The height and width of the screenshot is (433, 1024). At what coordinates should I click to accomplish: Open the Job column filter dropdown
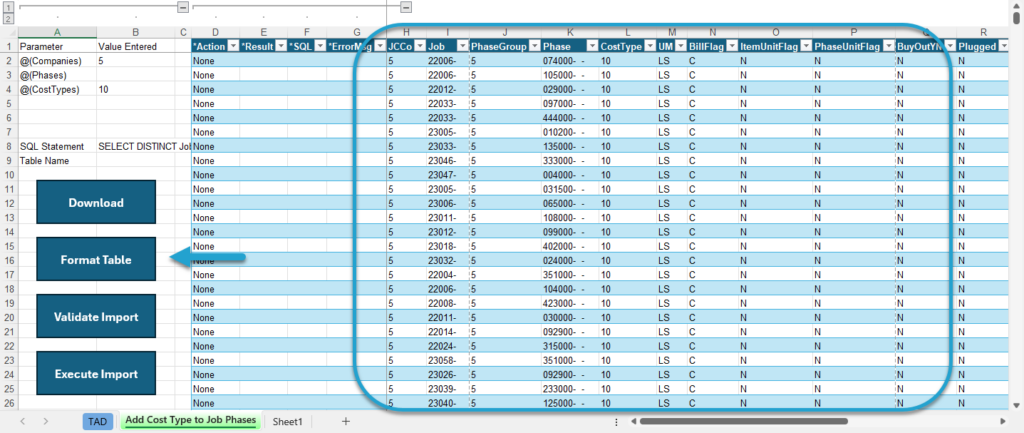coord(462,46)
